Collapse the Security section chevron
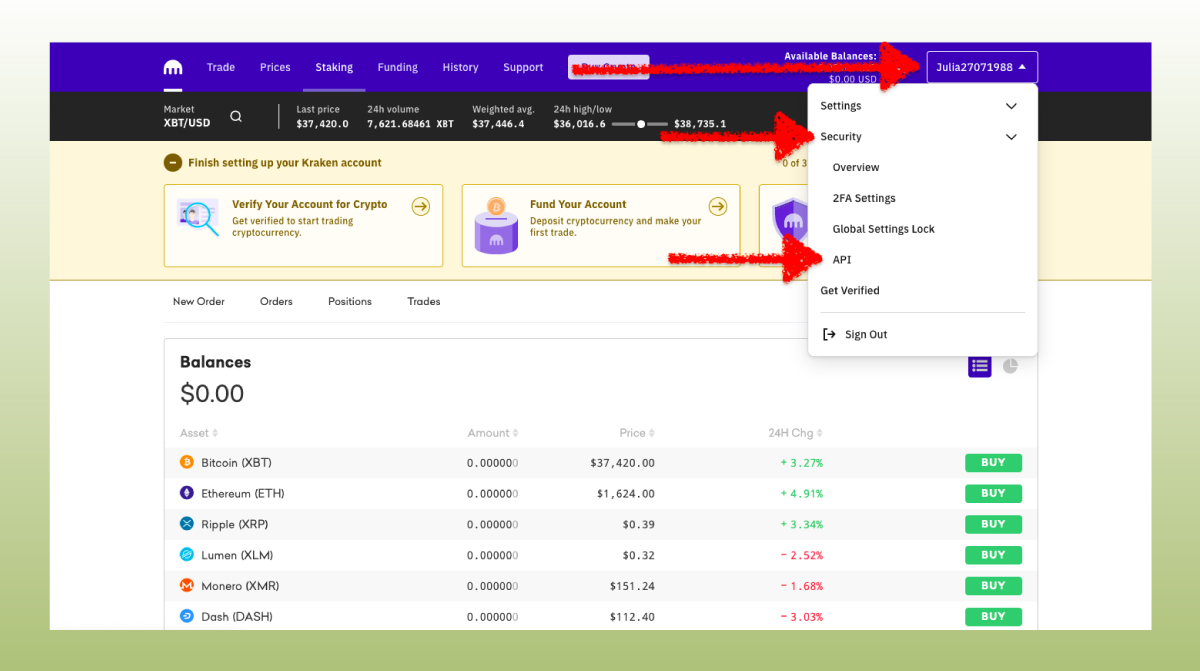Screen dimensions: 1200x671 [x=1010, y=136]
